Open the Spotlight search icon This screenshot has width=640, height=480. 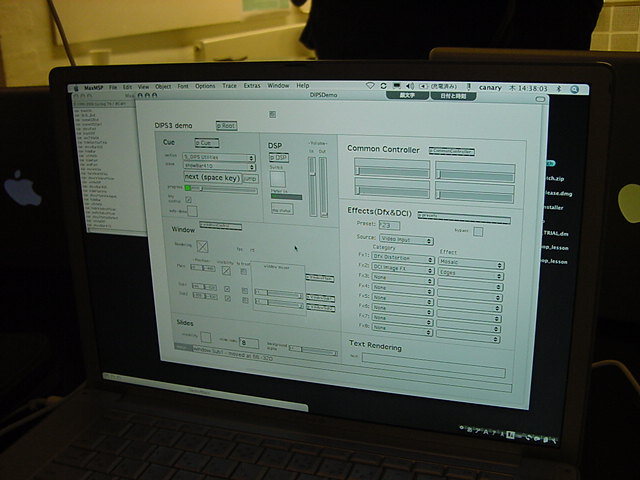(x=574, y=89)
